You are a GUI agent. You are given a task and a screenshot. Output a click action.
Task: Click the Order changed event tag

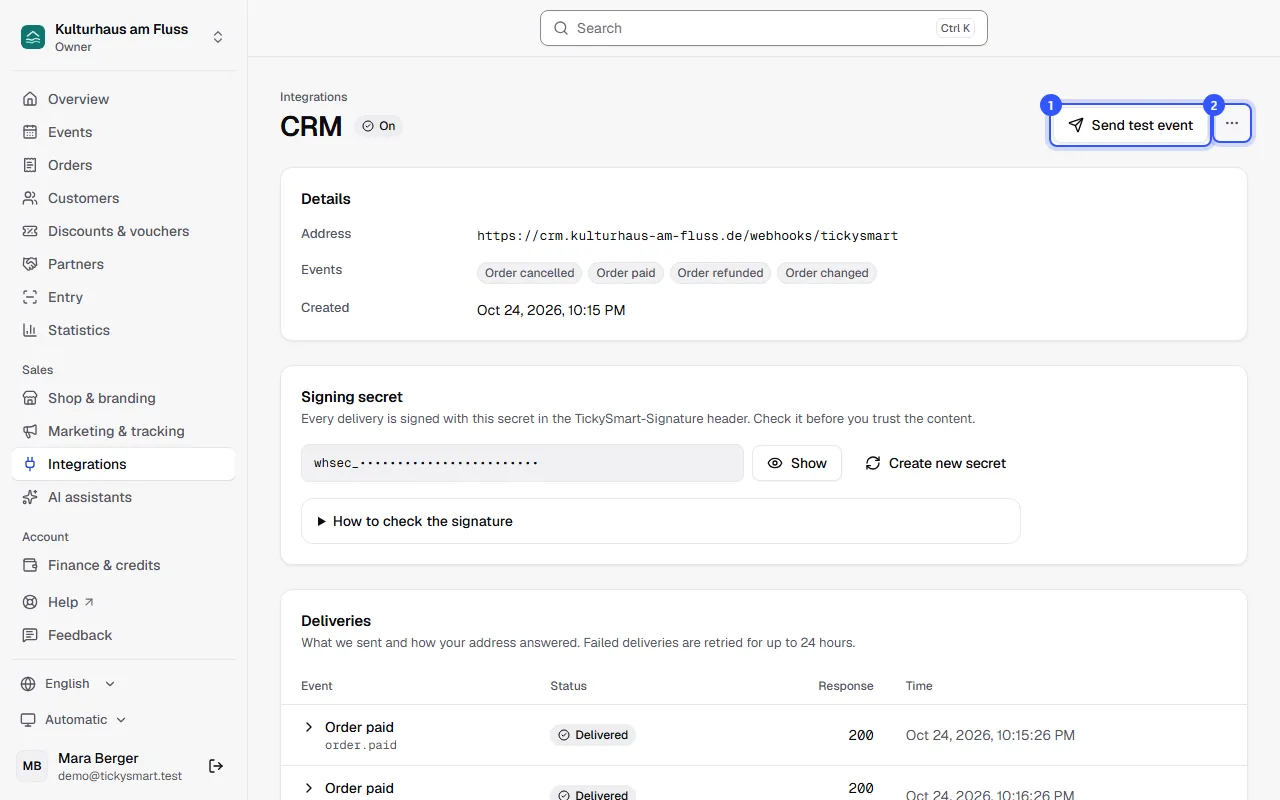click(827, 273)
